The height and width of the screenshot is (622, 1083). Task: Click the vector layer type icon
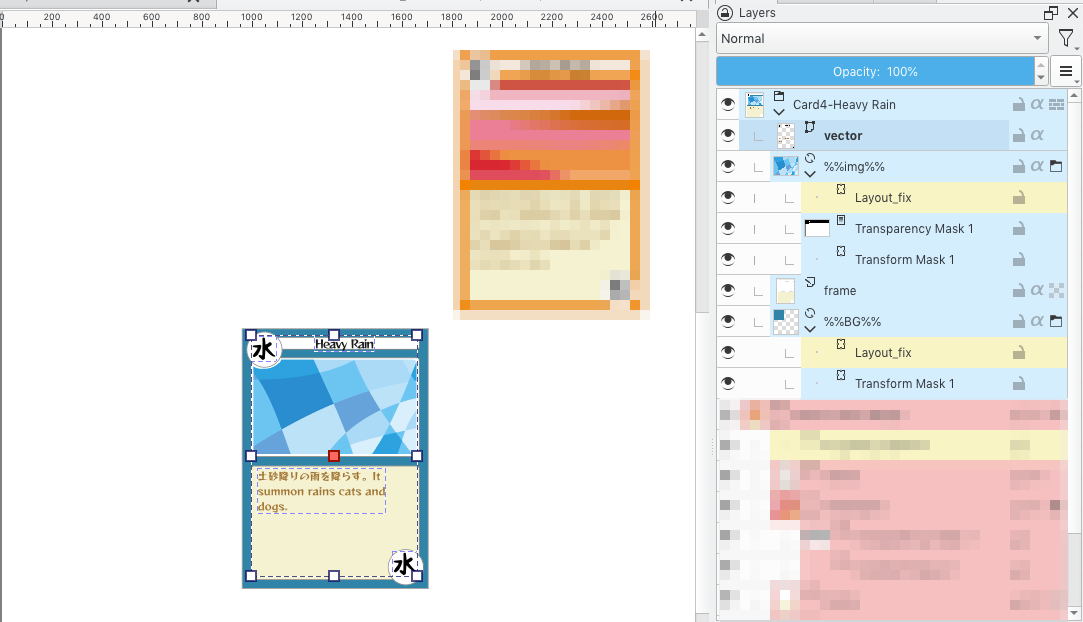click(809, 127)
